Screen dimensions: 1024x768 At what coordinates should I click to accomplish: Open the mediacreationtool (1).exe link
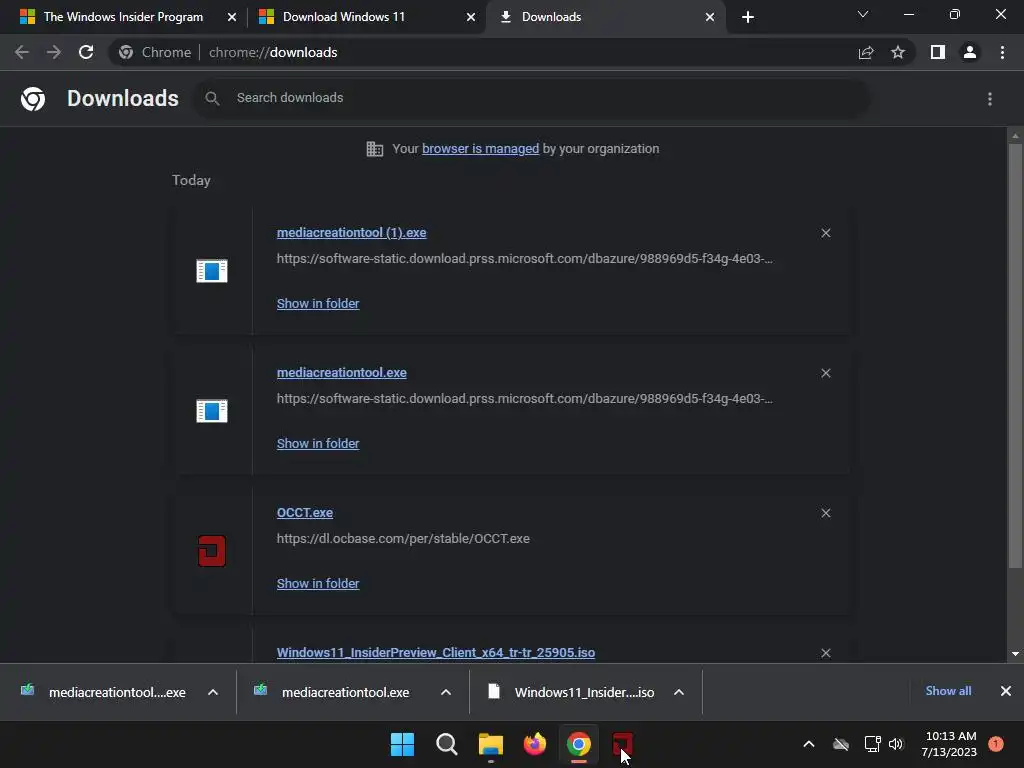pos(351,232)
